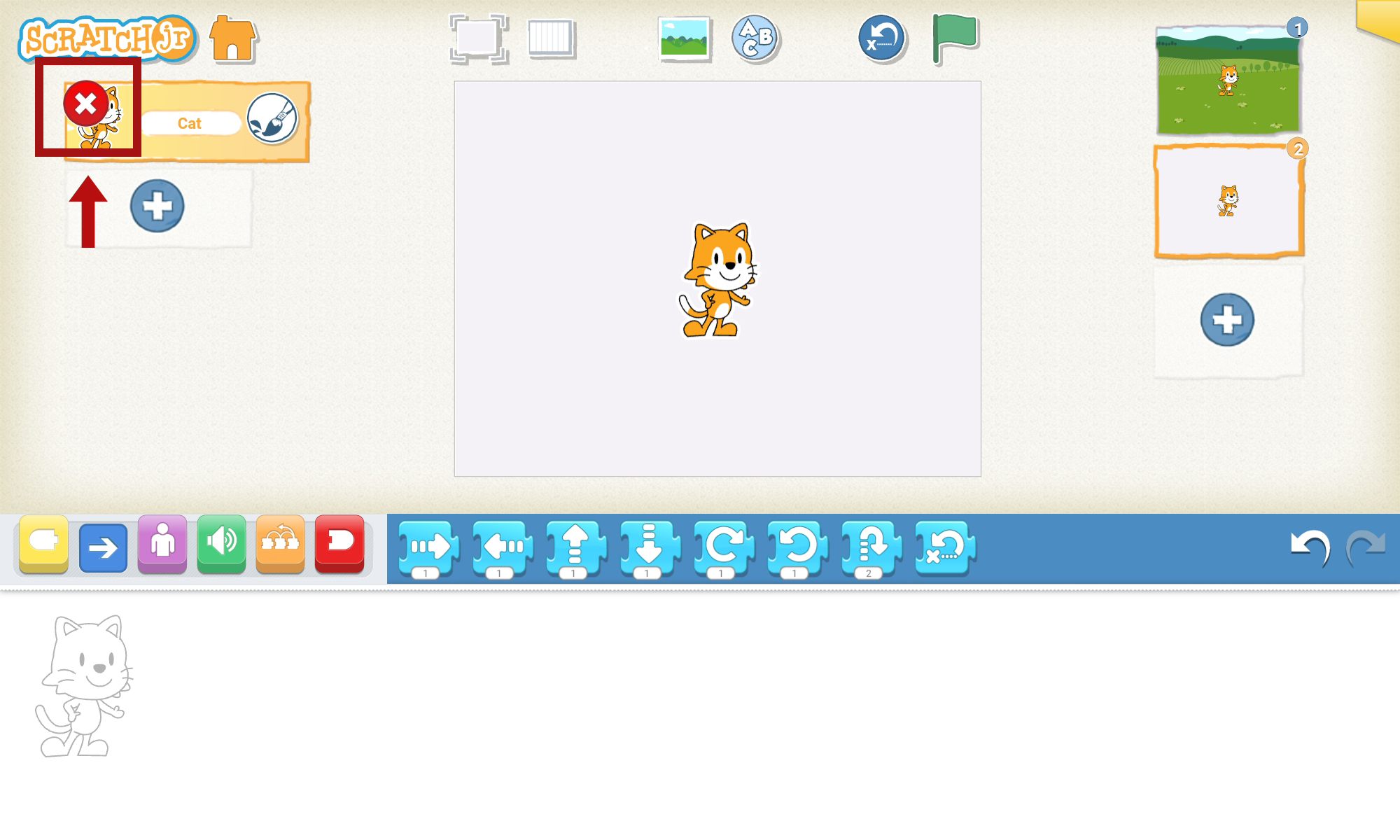The height and width of the screenshot is (840, 1400).
Task: Start the project with Green Flag
Action: coord(955,39)
